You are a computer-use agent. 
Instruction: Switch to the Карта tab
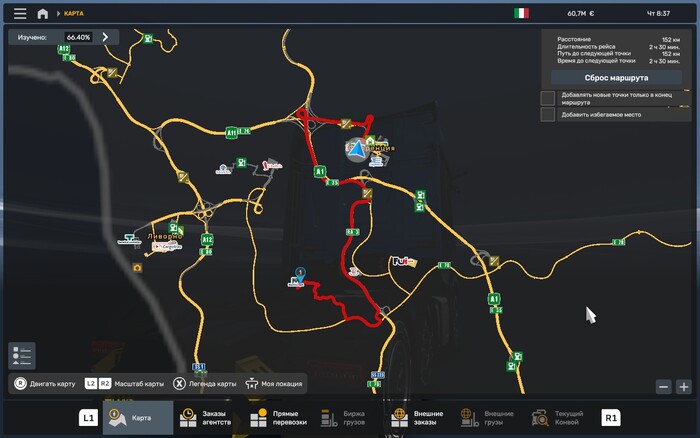[138, 418]
